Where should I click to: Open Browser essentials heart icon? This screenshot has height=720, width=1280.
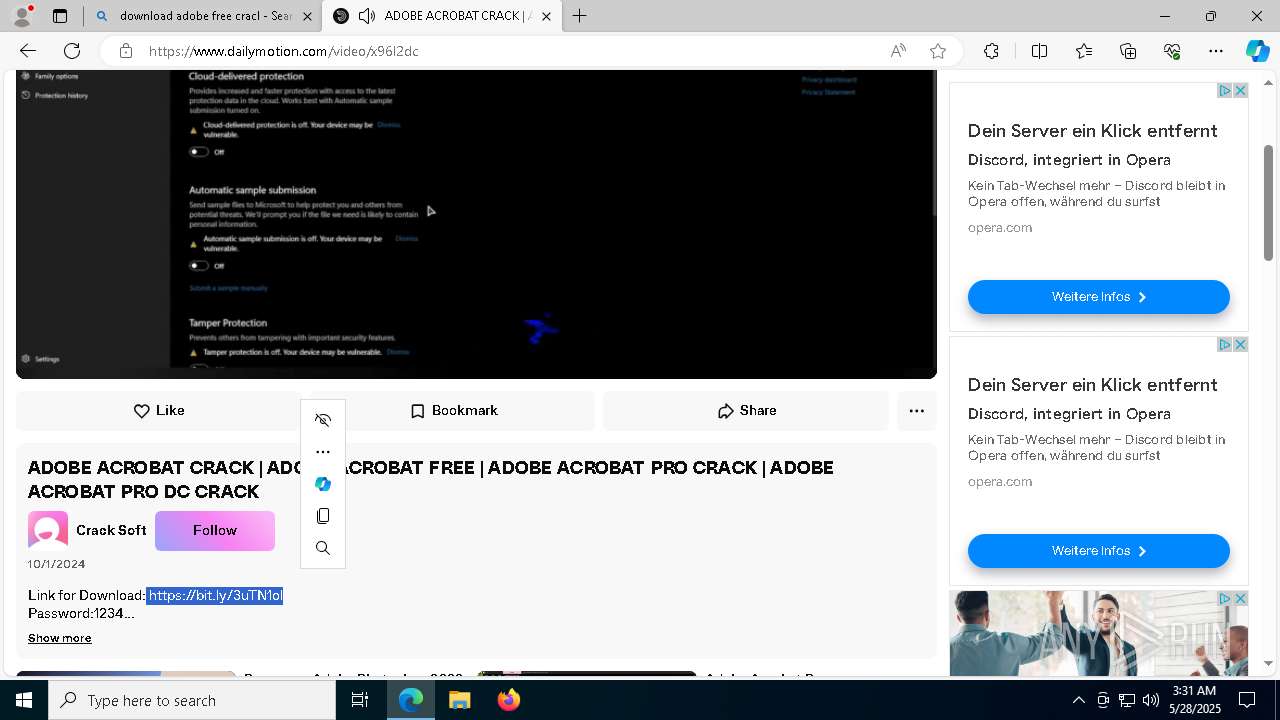tap(1172, 51)
